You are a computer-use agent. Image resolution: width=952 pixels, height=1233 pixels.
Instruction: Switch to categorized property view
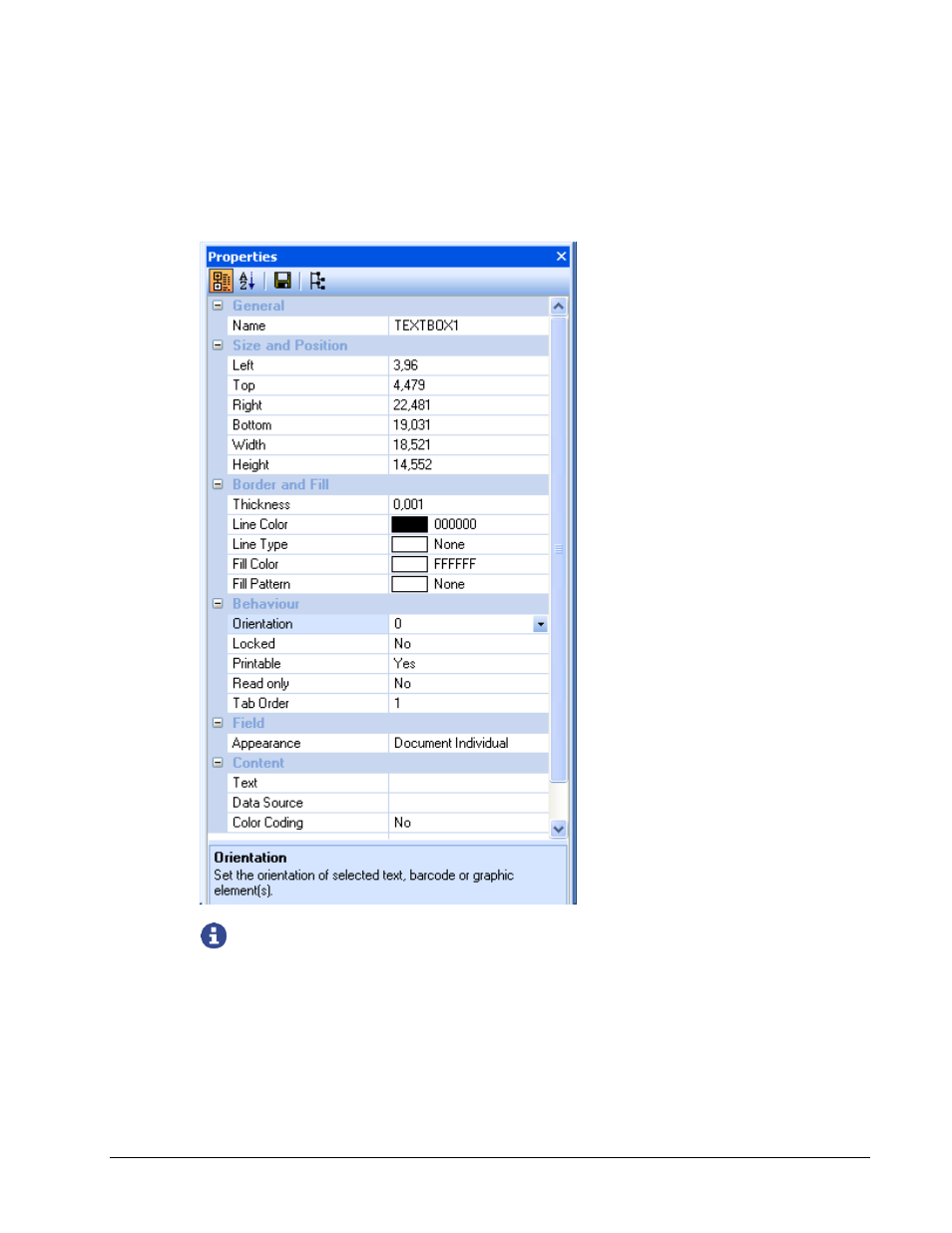pos(222,282)
